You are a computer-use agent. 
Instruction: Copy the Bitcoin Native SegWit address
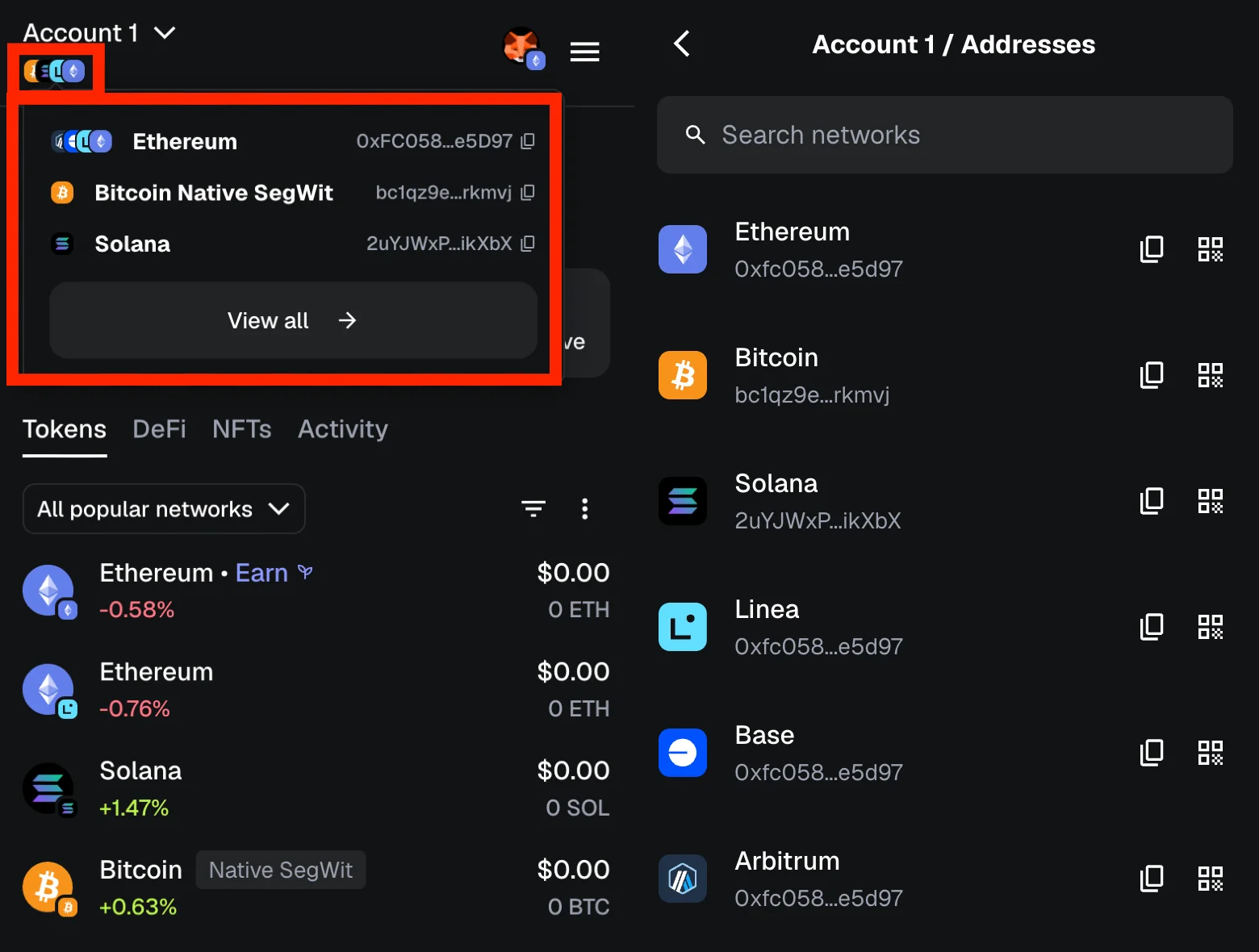[527, 192]
